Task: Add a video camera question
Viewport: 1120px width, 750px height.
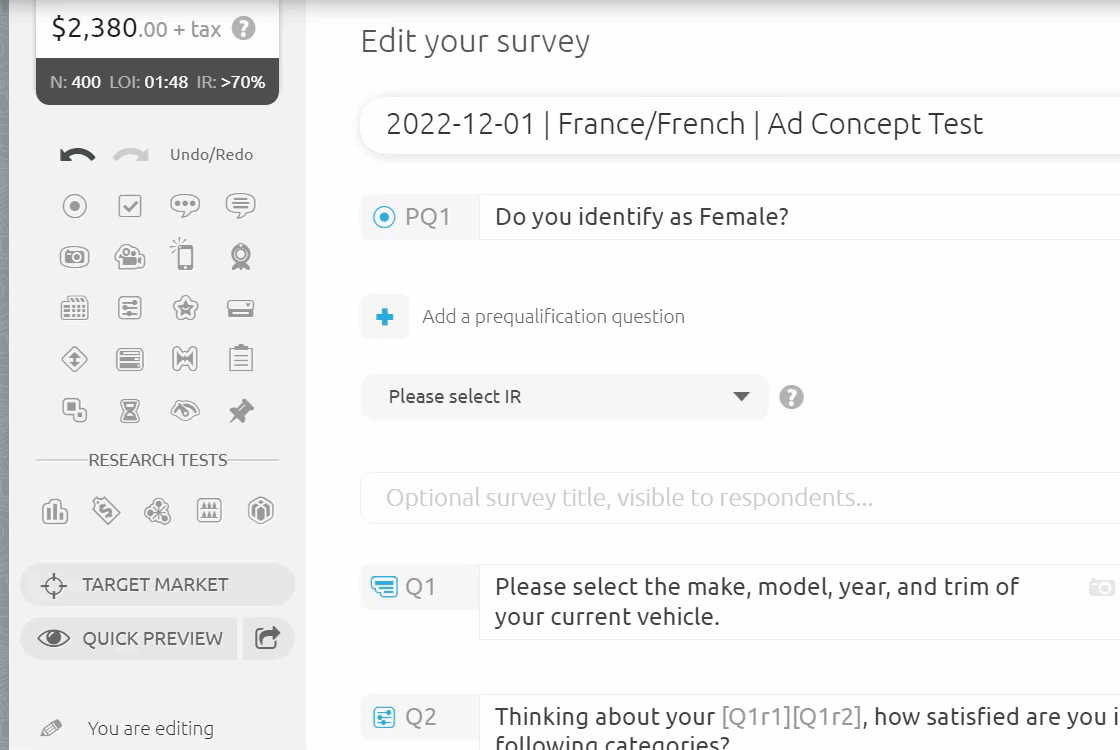Action: [x=130, y=257]
